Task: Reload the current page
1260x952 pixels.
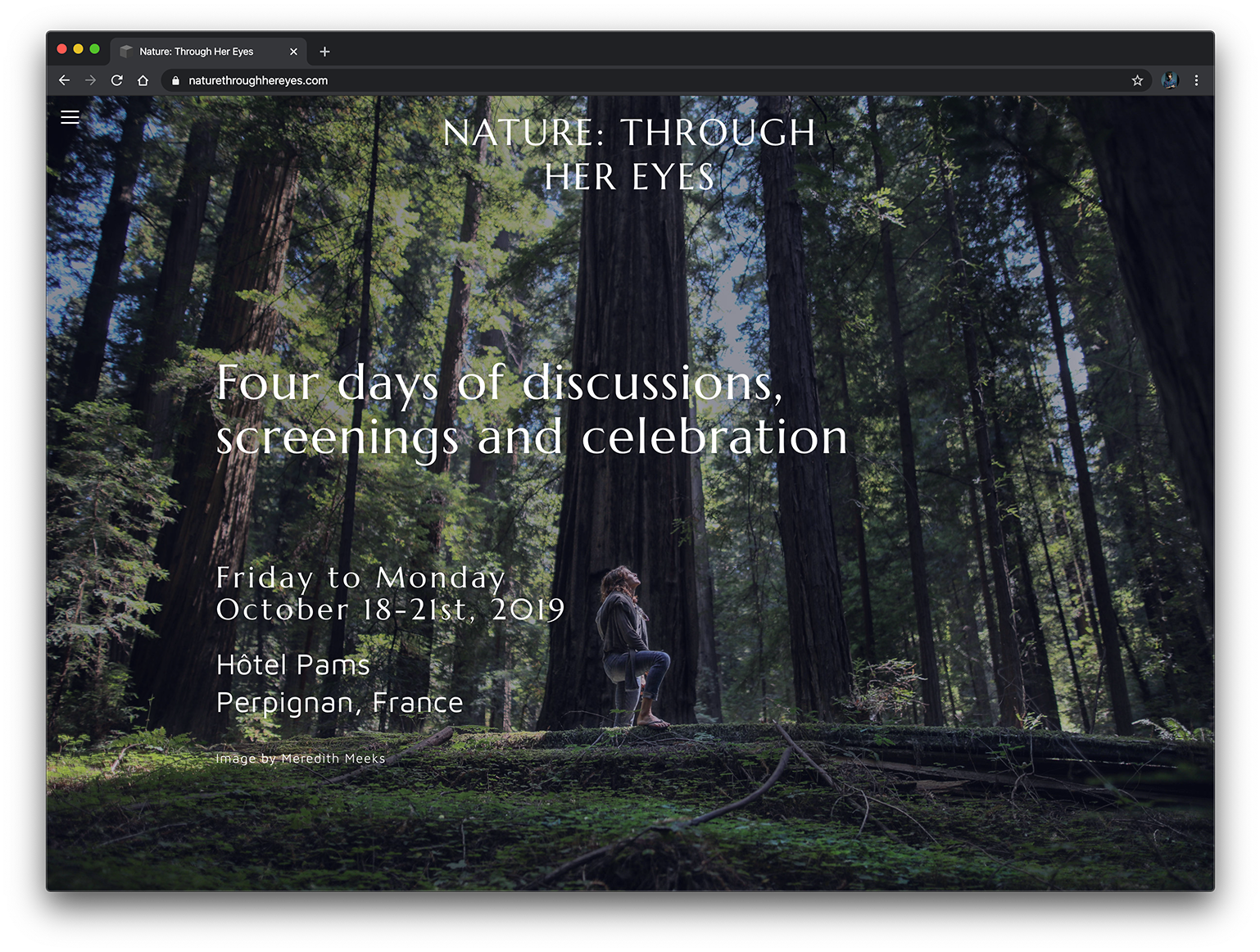Action: 117,80
